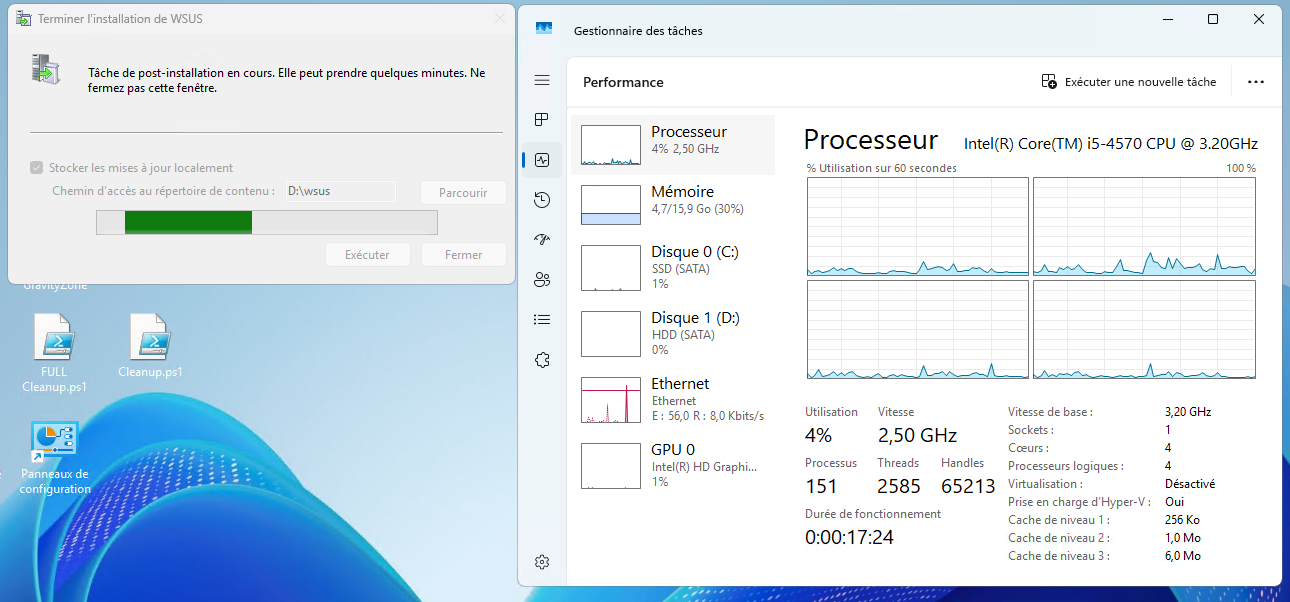Click the Prise en charge d'Hyper-V Oui value
Viewport: 1290px width, 602px height.
1174,502
